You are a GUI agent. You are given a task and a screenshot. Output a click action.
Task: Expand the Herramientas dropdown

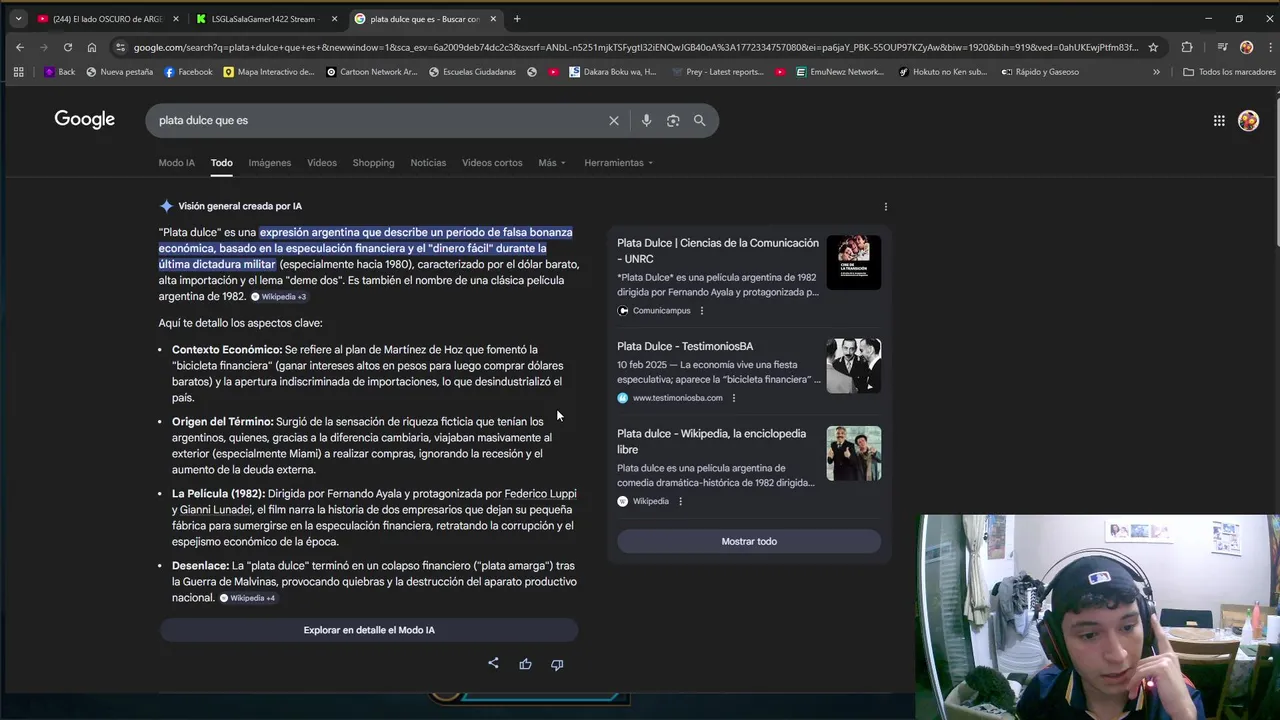click(x=618, y=163)
